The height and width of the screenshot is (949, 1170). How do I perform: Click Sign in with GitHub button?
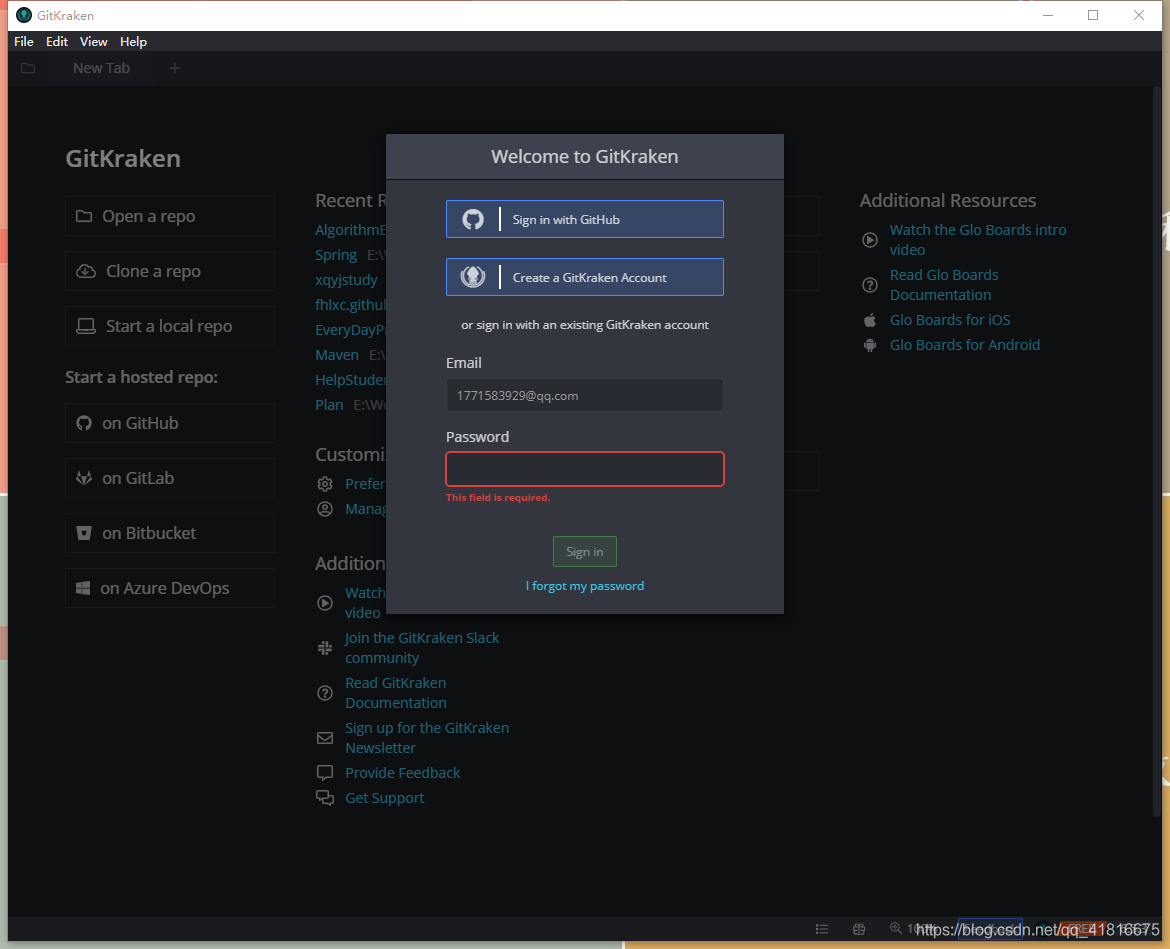coord(584,219)
